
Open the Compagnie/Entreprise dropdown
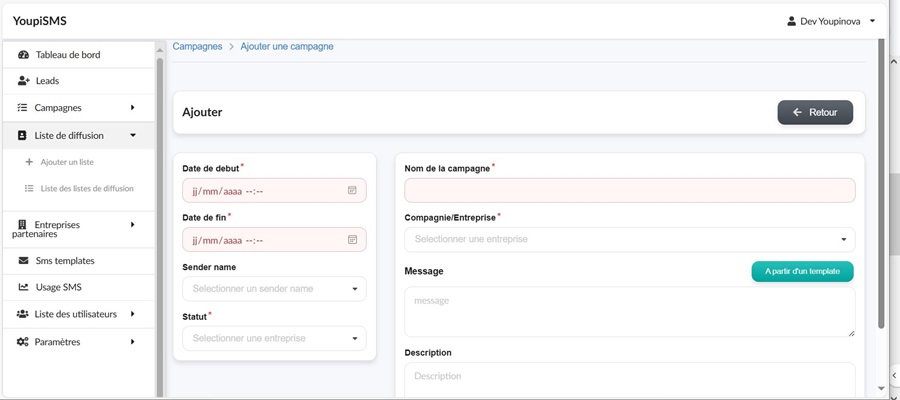[x=630, y=239]
